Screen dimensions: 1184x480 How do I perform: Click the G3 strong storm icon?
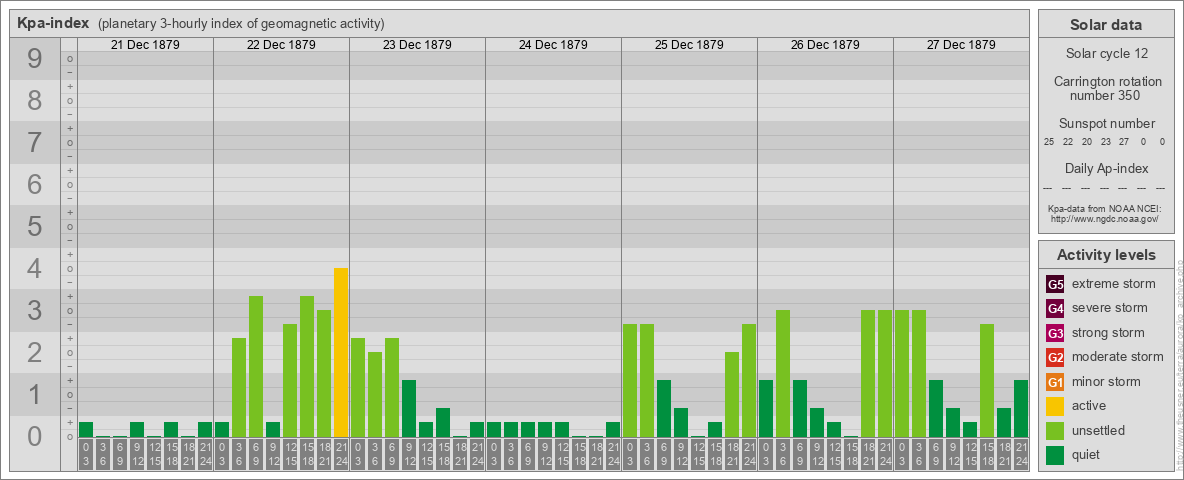coord(1055,333)
